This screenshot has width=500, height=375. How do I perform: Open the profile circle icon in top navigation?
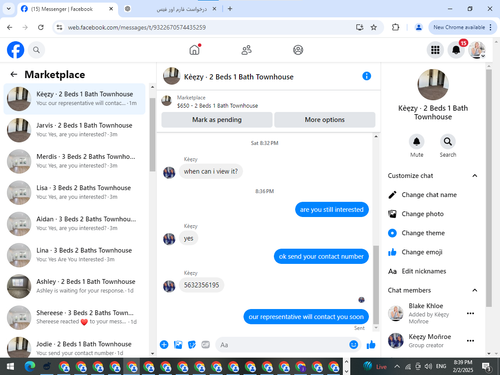(298, 50)
